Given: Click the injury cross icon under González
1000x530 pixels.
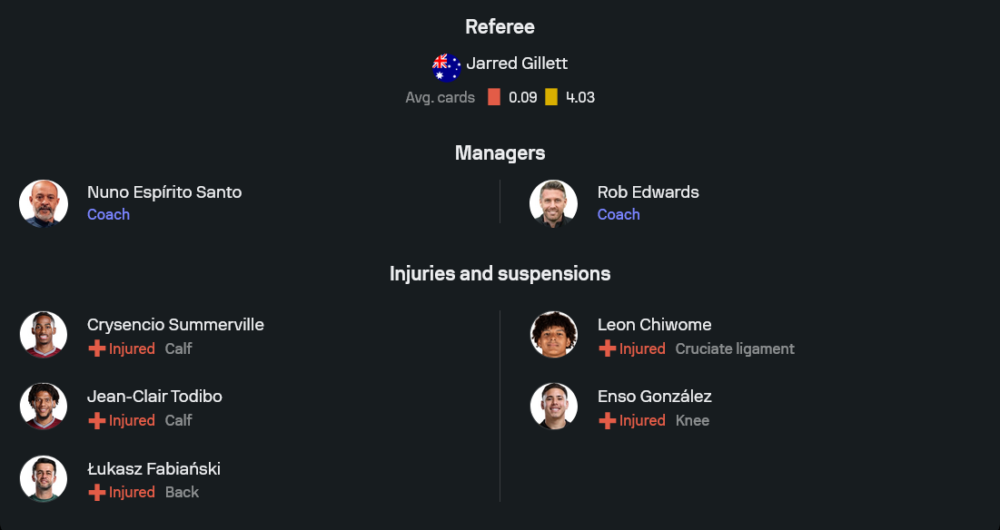Looking at the screenshot, I should click(x=607, y=421).
